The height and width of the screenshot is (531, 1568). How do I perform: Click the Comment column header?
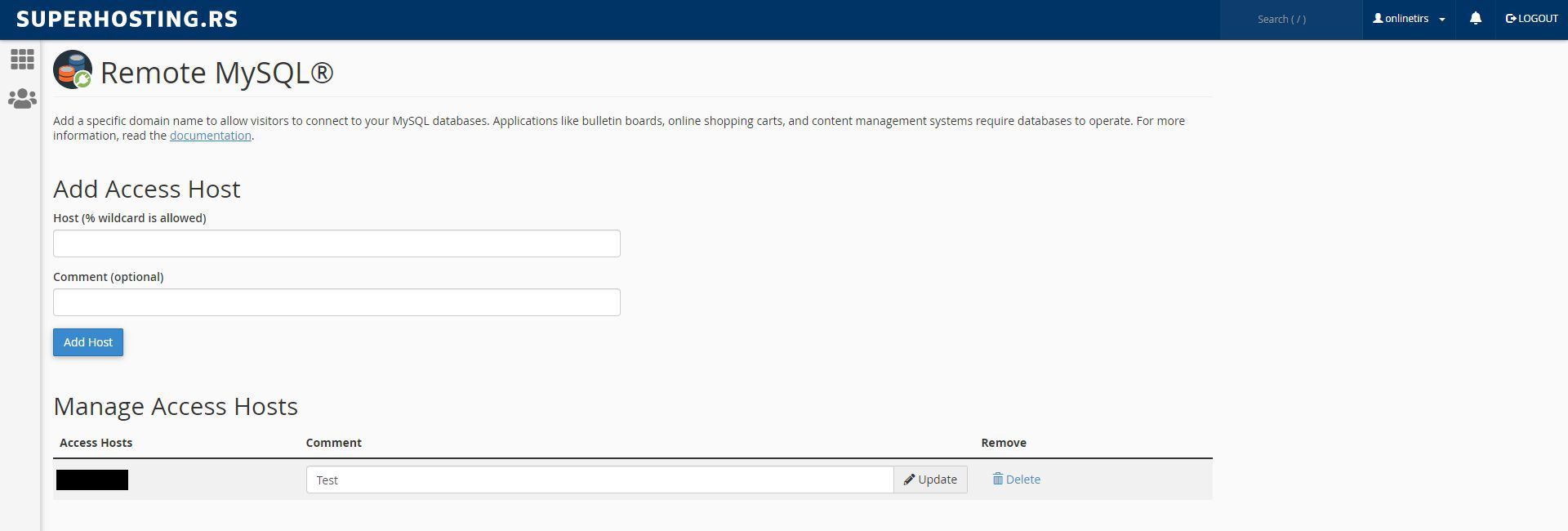pyautogui.click(x=333, y=443)
